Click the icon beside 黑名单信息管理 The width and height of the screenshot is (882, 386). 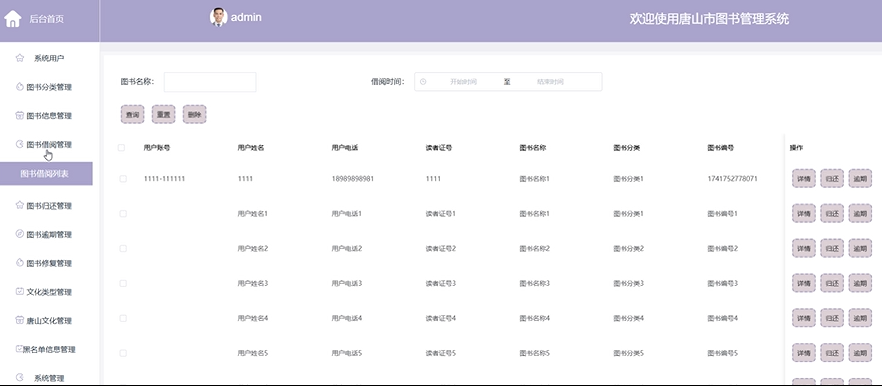tap(19, 349)
